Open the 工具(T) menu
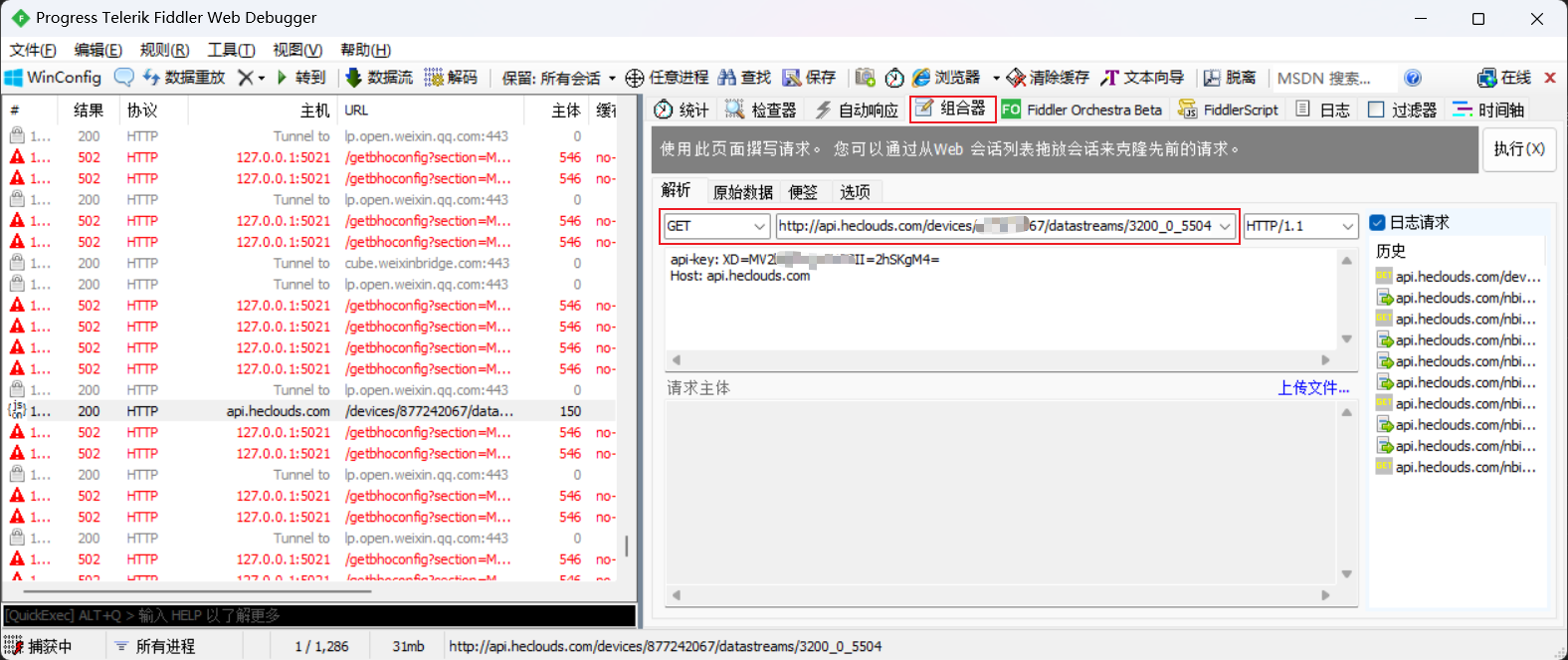The height and width of the screenshot is (660, 1568). (231, 50)
